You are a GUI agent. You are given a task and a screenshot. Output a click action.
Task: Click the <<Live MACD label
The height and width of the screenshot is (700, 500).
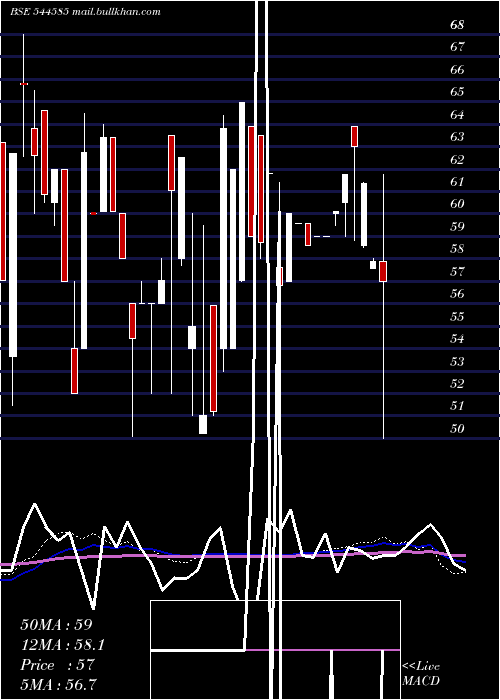click(x=421, y=673)
